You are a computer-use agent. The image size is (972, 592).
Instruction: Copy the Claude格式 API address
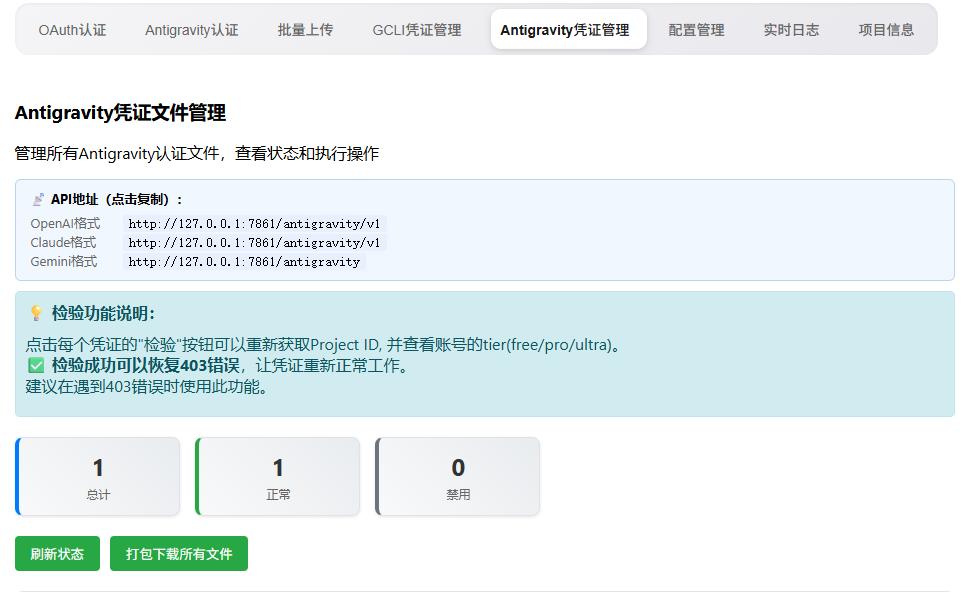pos(254,243)
